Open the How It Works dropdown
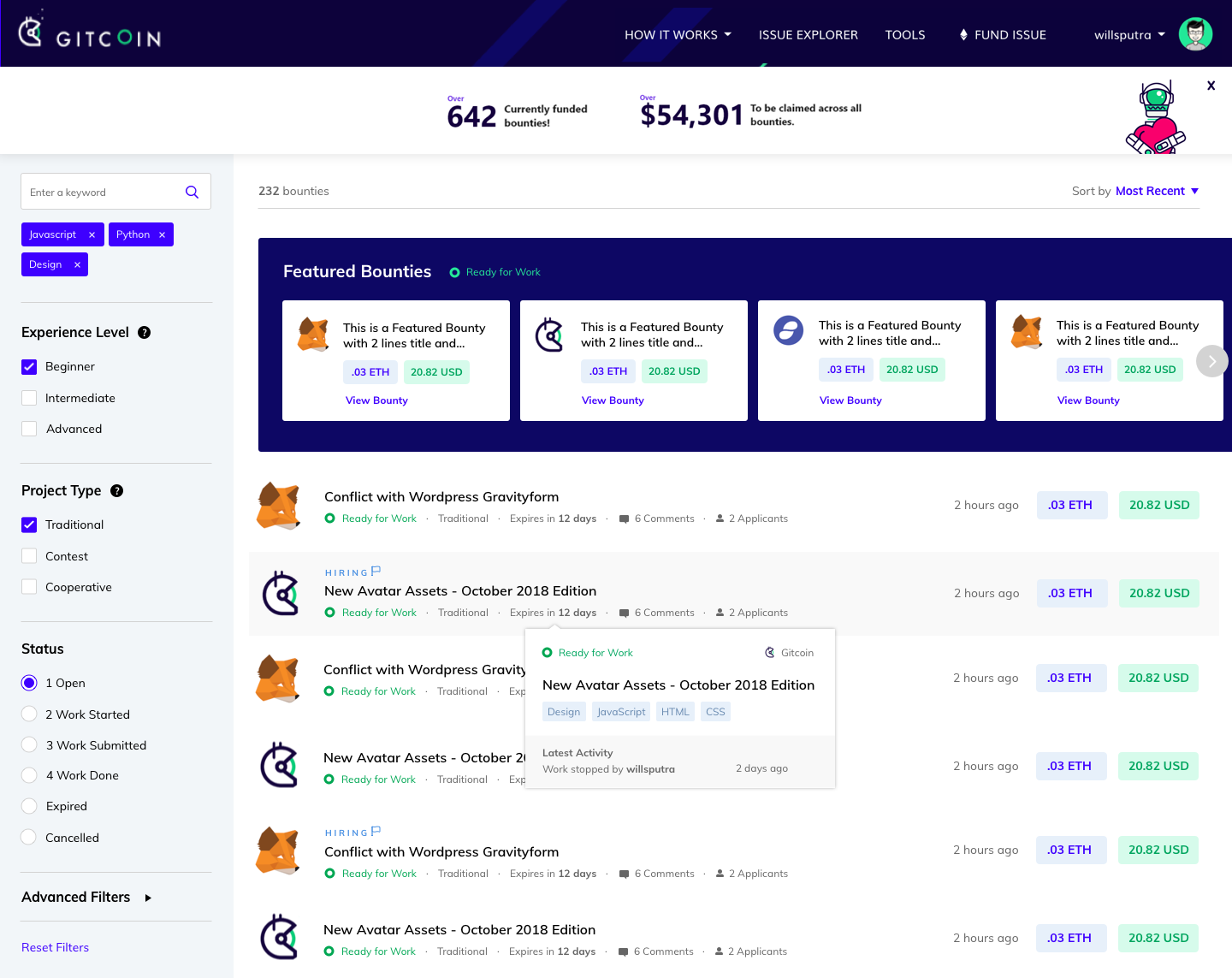Image resolution: width=1232 pixels, height=978 pixels. pyautogui.click(x=678, y=35)
